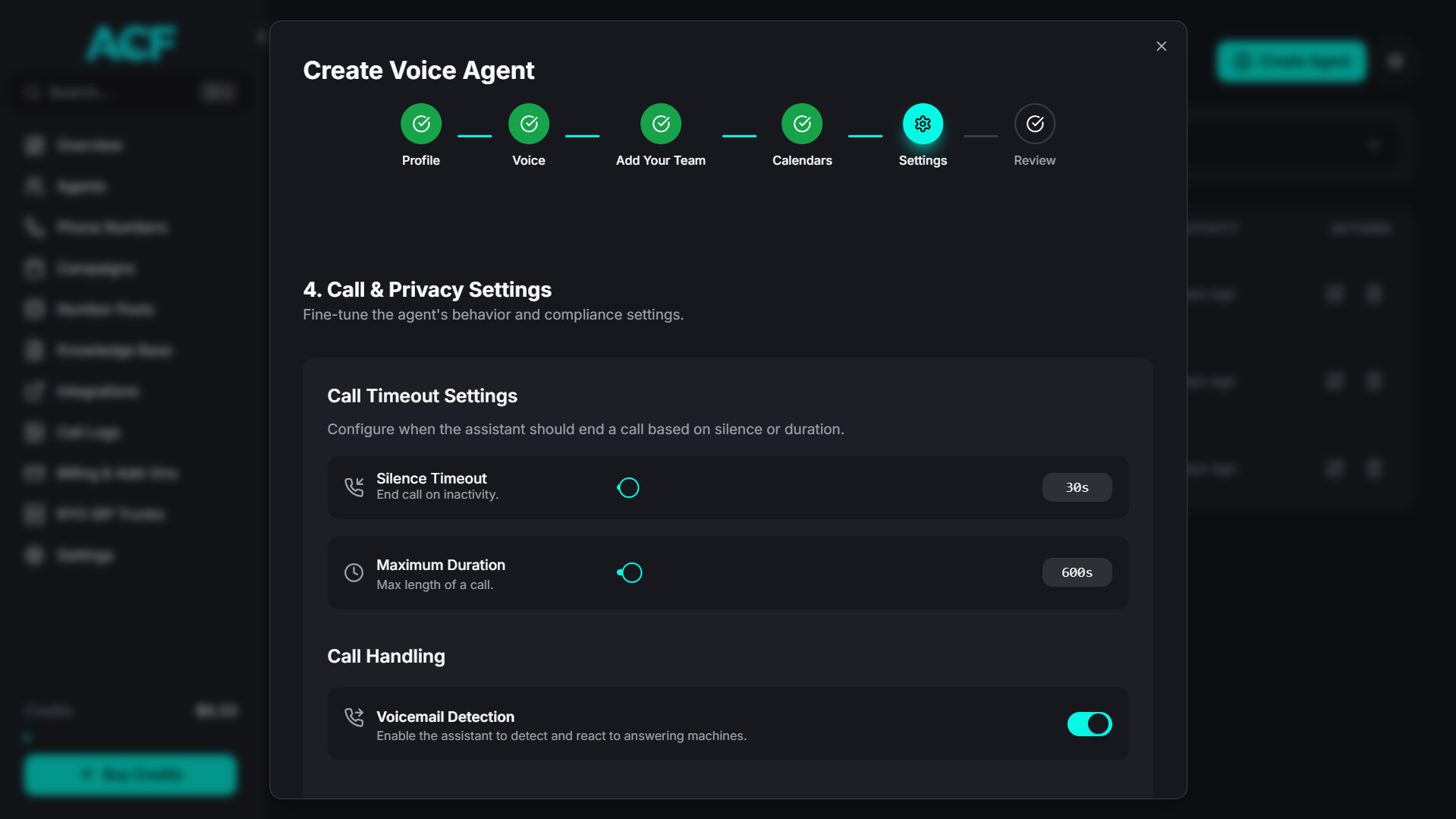Screen dimensions: 1456x819
Task: Click the Voicemail Detection handset icon
Action: (x=354, y=717)
